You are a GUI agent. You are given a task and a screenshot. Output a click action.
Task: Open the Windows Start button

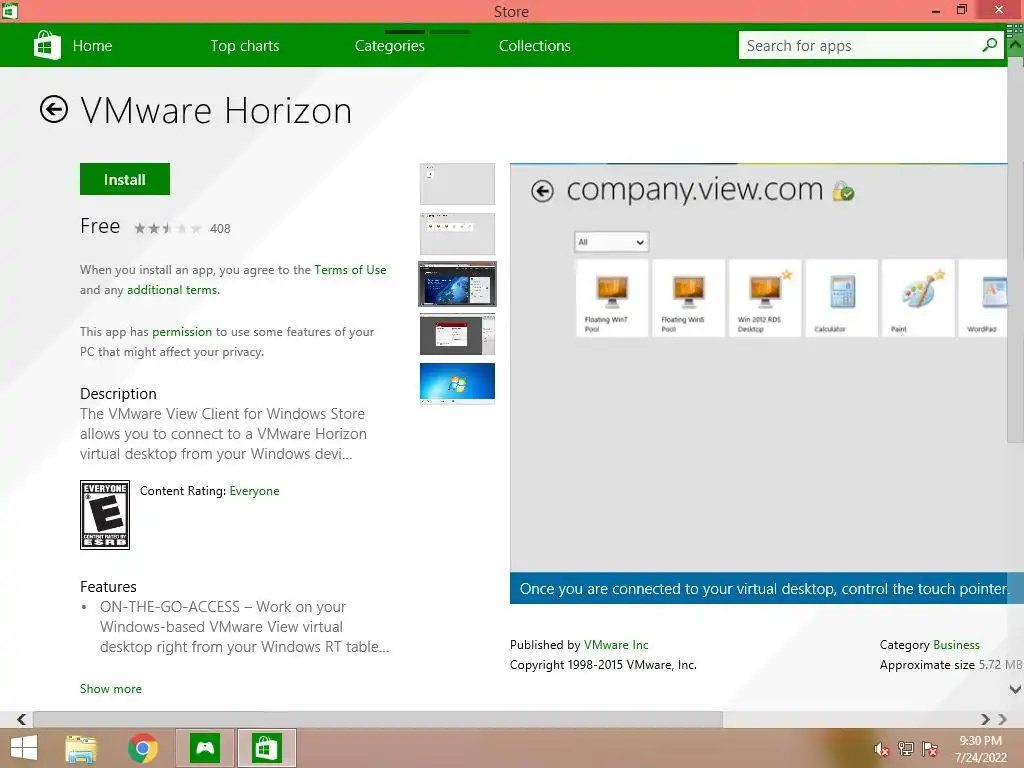[24, 748]
